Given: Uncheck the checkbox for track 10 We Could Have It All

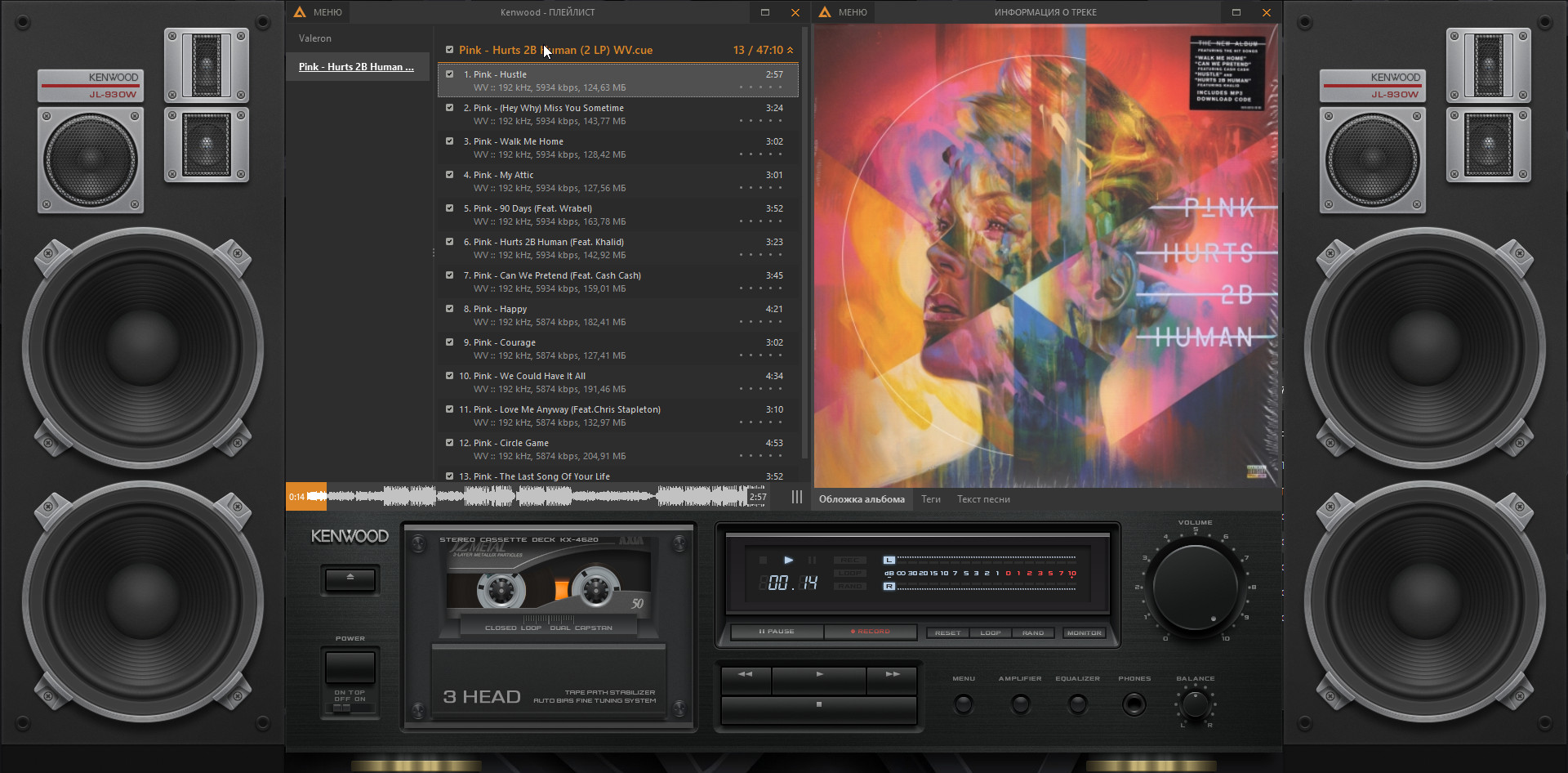Looking at the screenshot, I should pos(449,376).
